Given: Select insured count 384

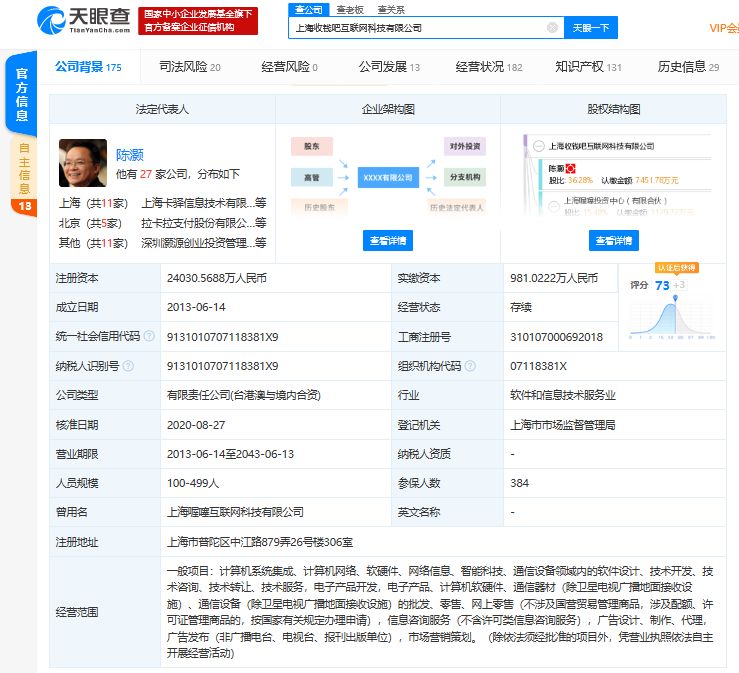Looking at the screenshot, I should [519, 484].
